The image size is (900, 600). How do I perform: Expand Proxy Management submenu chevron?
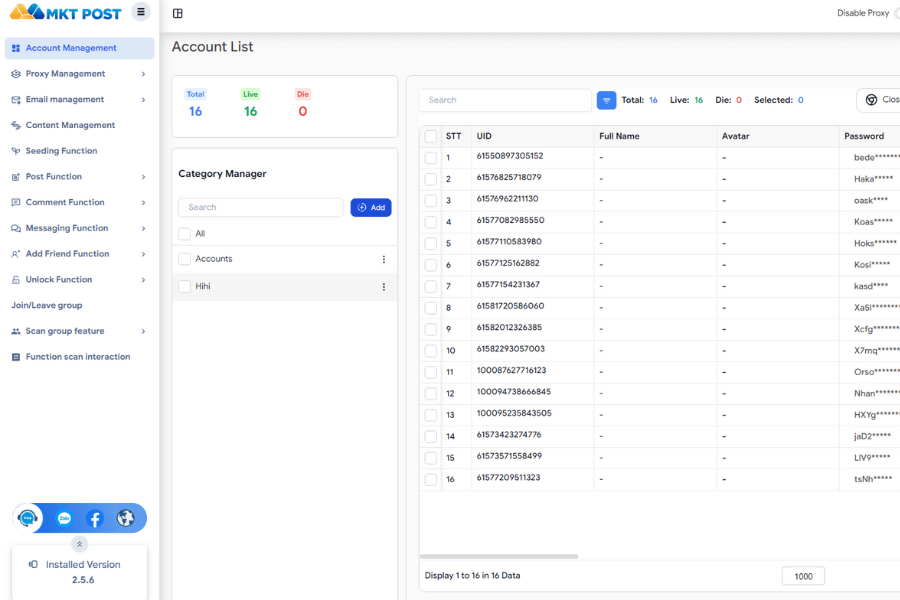click(x=143, y=74)
